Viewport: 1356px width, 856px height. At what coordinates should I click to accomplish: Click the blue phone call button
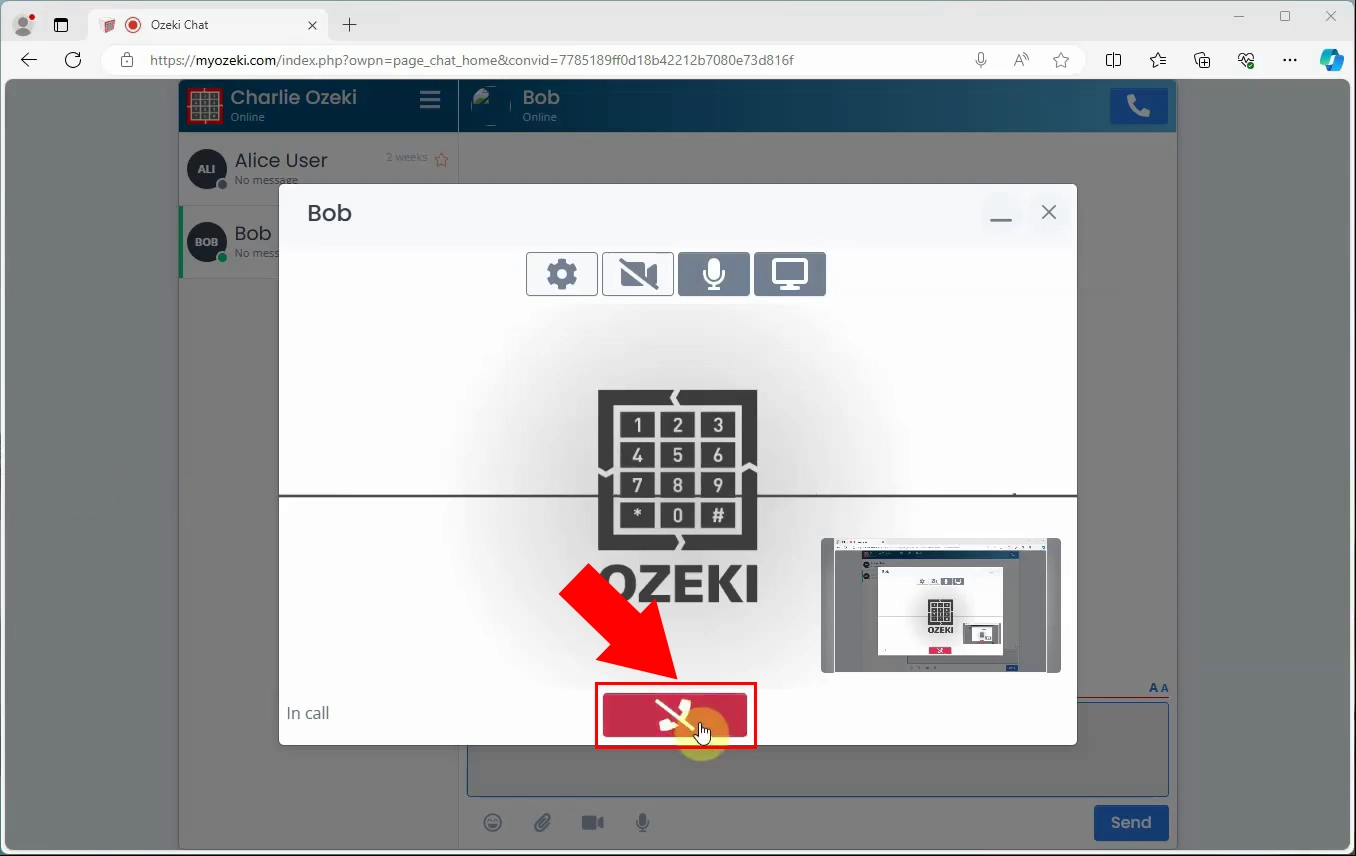coord(1139,106)
